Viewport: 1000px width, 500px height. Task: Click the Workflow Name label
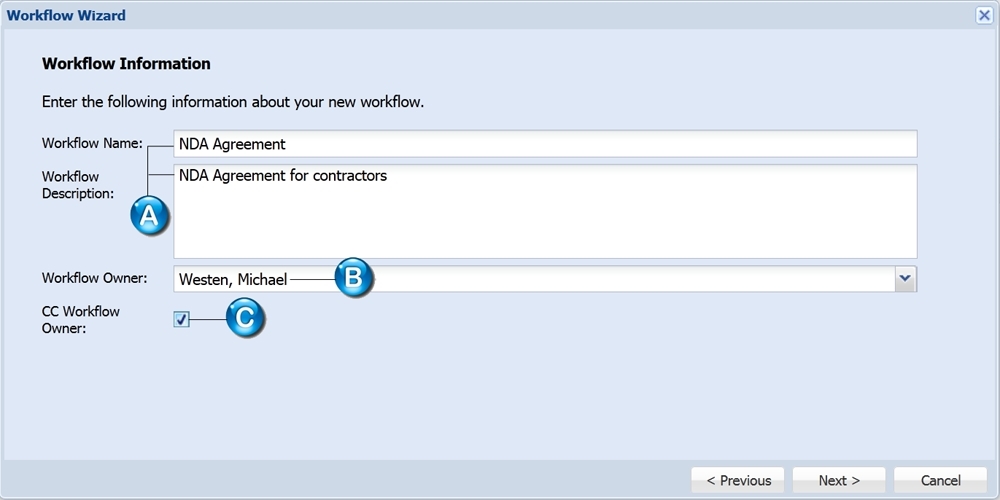pyautogui.click(x=92, y=143)
